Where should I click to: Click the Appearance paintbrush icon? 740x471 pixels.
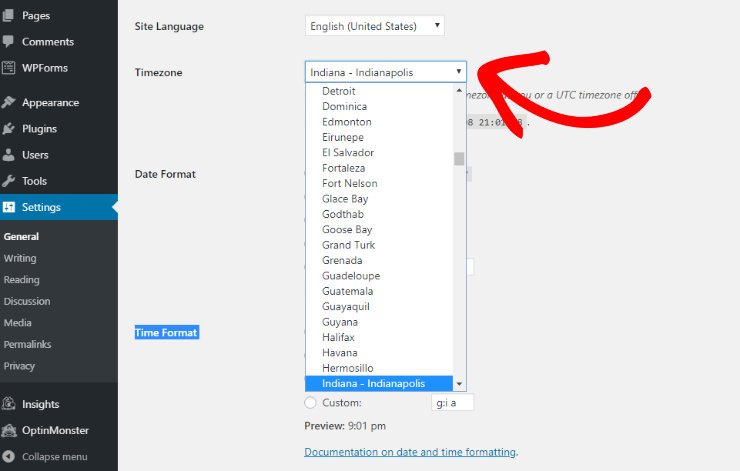[x=9, y=102]
